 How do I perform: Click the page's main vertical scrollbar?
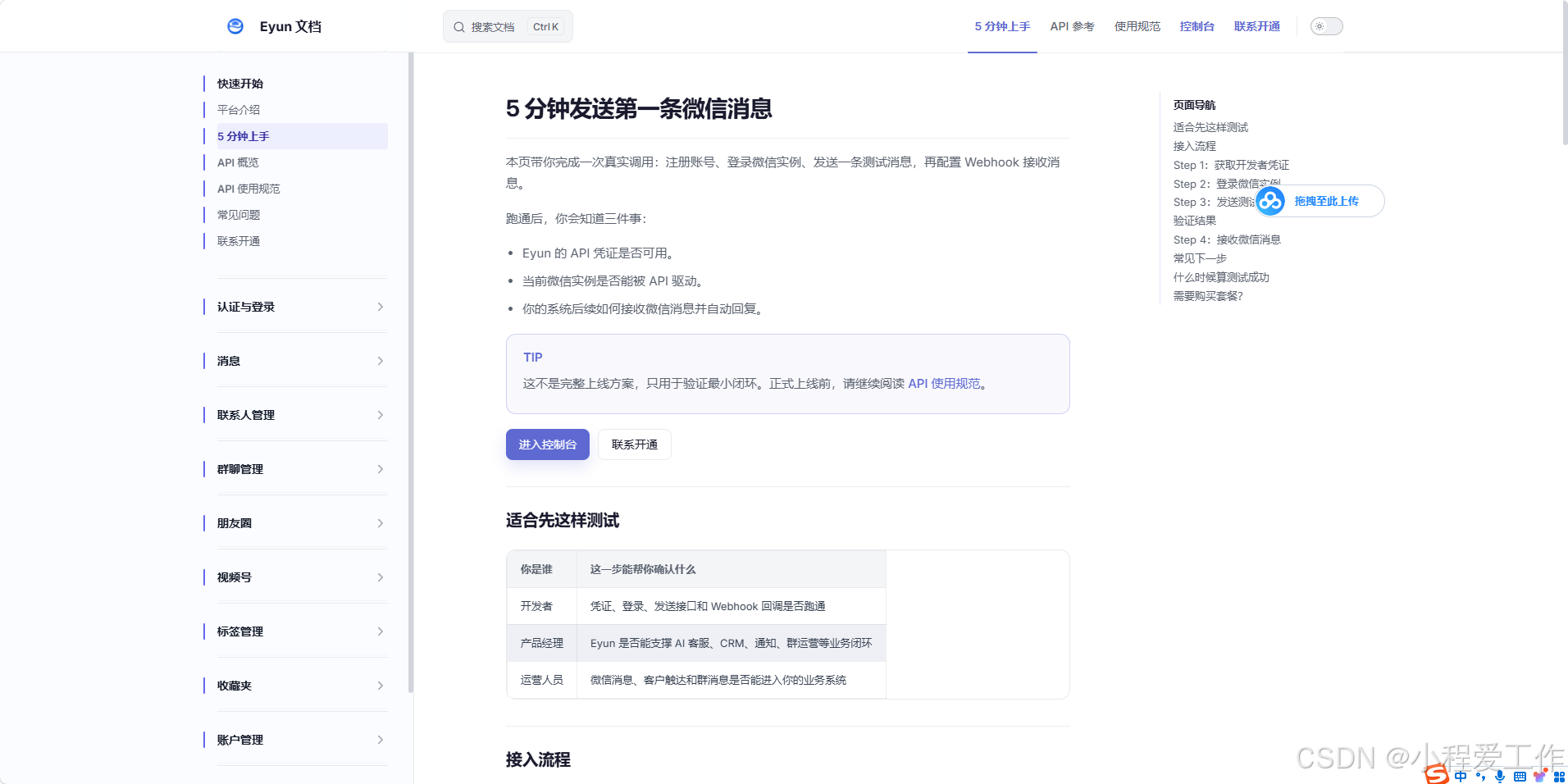coord(1565,74)
